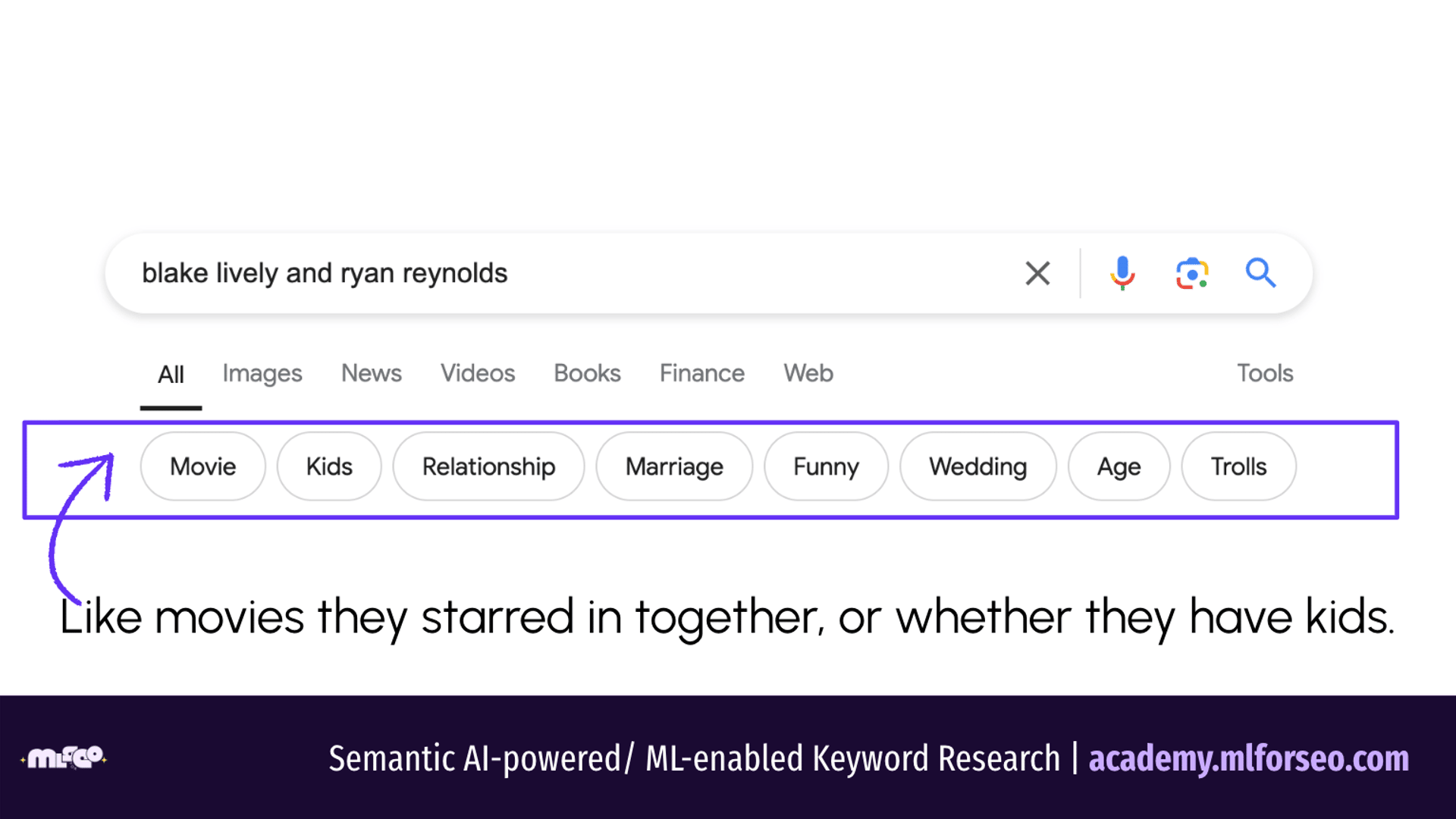Filter results by the Kids chip
1456x819 pixels.
329,466
